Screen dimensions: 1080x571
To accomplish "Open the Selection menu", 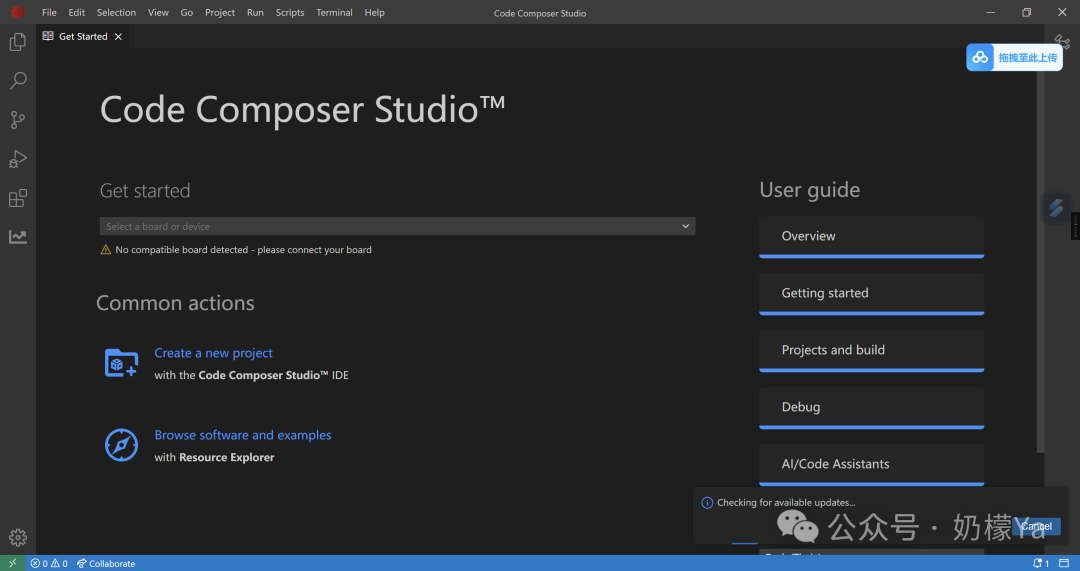I will 116,12.
